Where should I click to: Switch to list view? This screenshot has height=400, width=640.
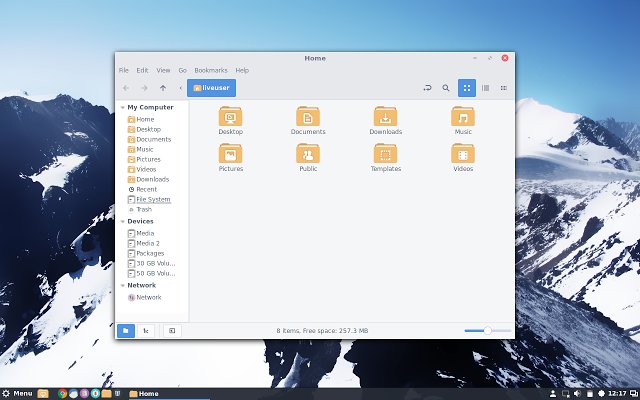click(x=485, y=88)
